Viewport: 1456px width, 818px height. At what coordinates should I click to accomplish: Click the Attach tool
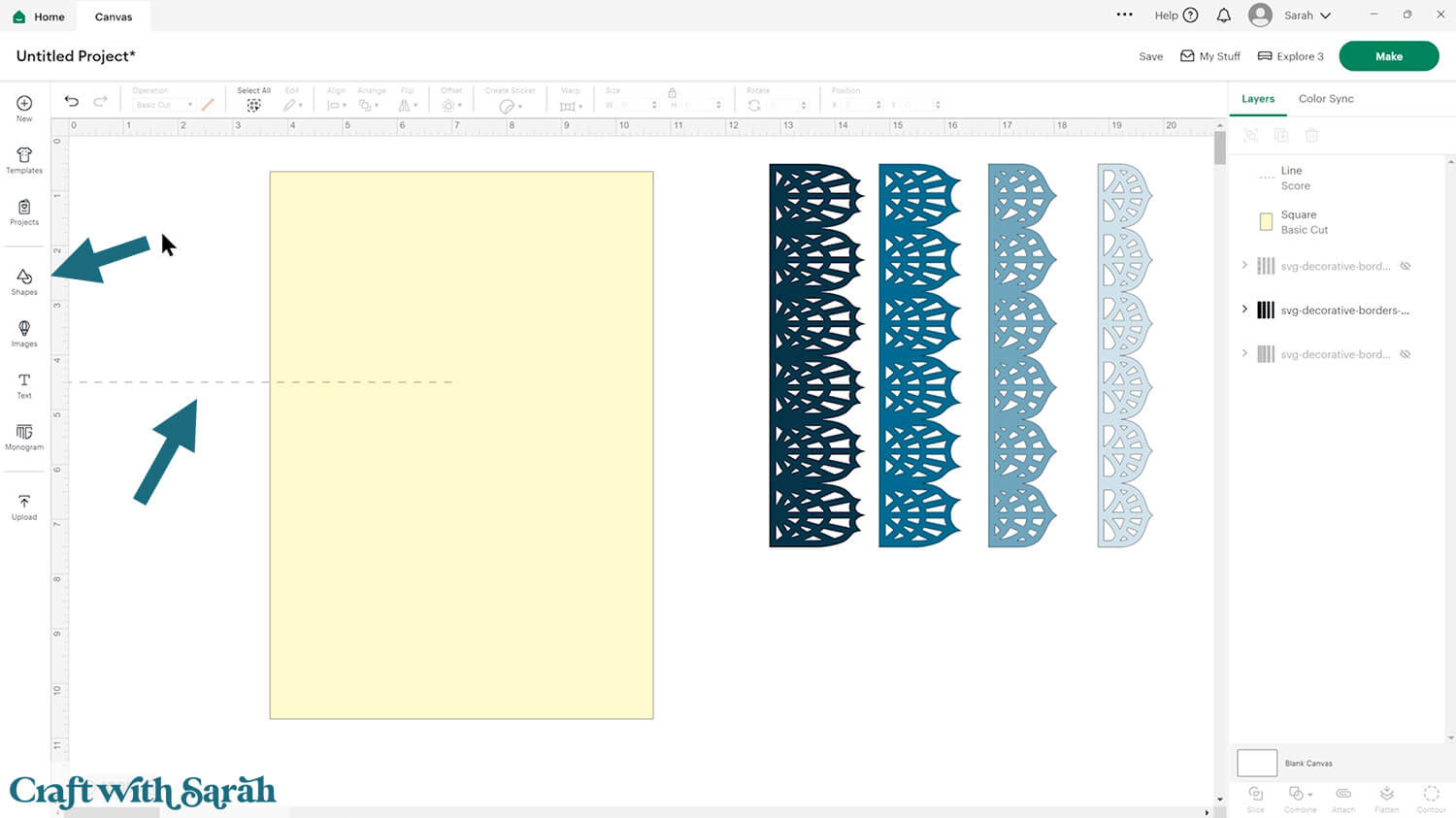tap(1343, 799)
